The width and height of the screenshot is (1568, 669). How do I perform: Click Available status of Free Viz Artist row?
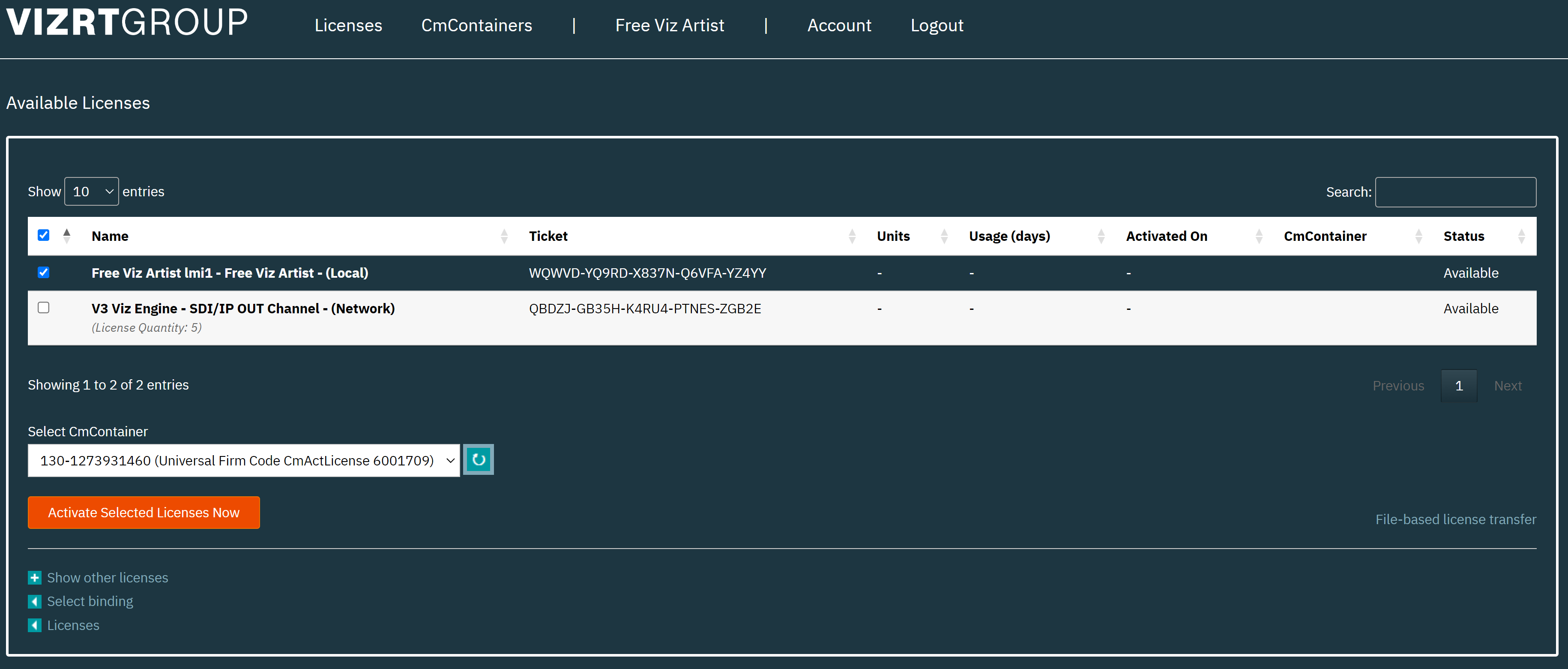tap(1471, 273)
